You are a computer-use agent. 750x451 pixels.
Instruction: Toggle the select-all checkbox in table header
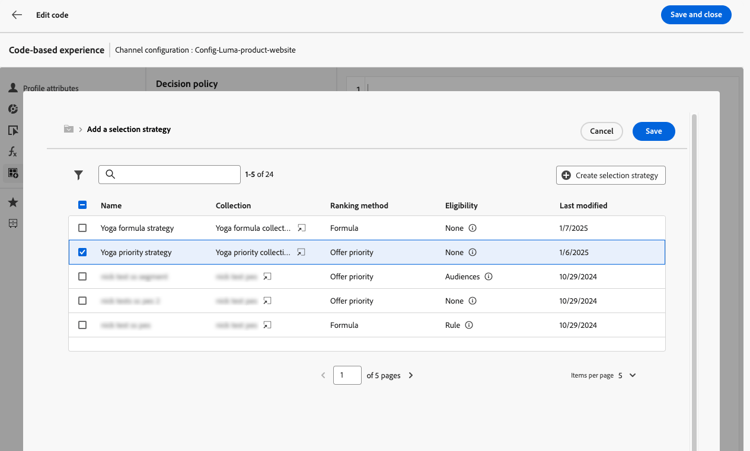click(82, 205)
